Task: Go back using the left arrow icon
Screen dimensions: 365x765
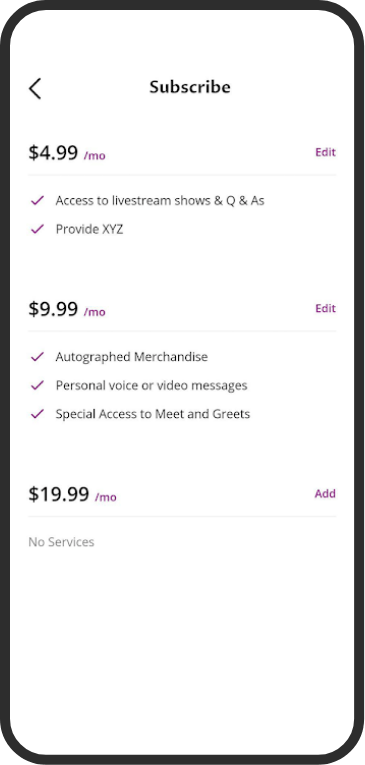Action: (x=35, y=88)
